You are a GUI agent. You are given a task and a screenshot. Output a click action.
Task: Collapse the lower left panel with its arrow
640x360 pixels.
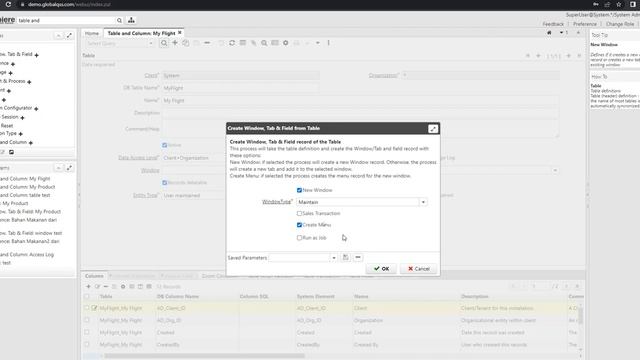click(x=58, y=168)
